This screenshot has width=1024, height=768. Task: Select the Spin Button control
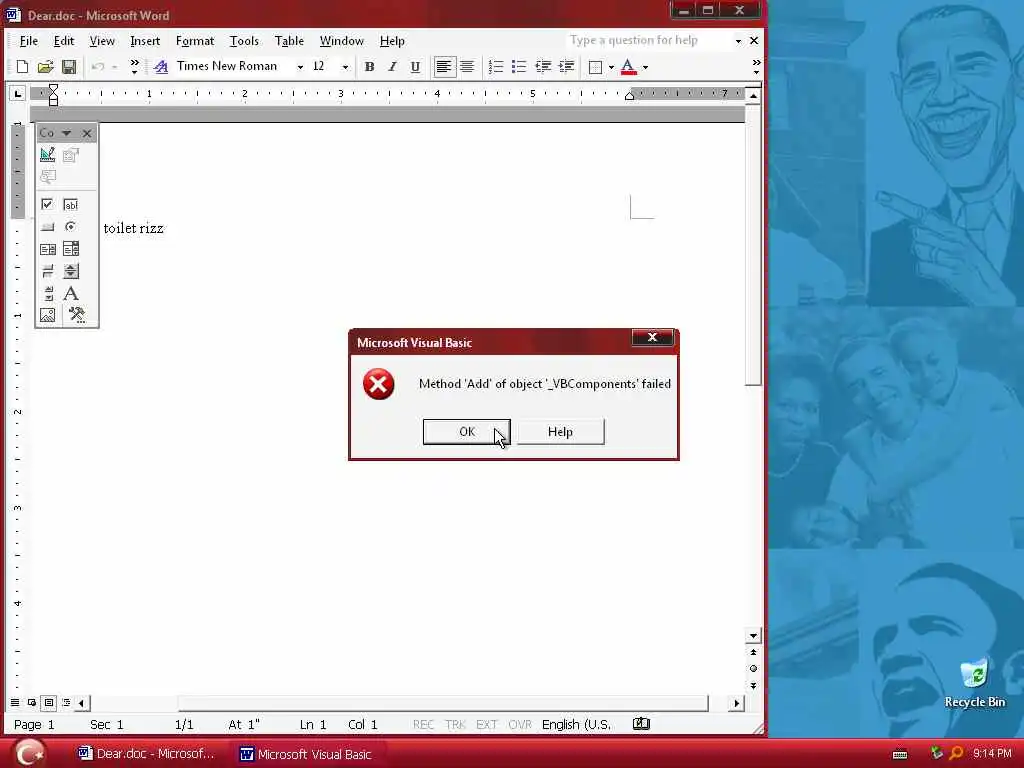point(71,271)
